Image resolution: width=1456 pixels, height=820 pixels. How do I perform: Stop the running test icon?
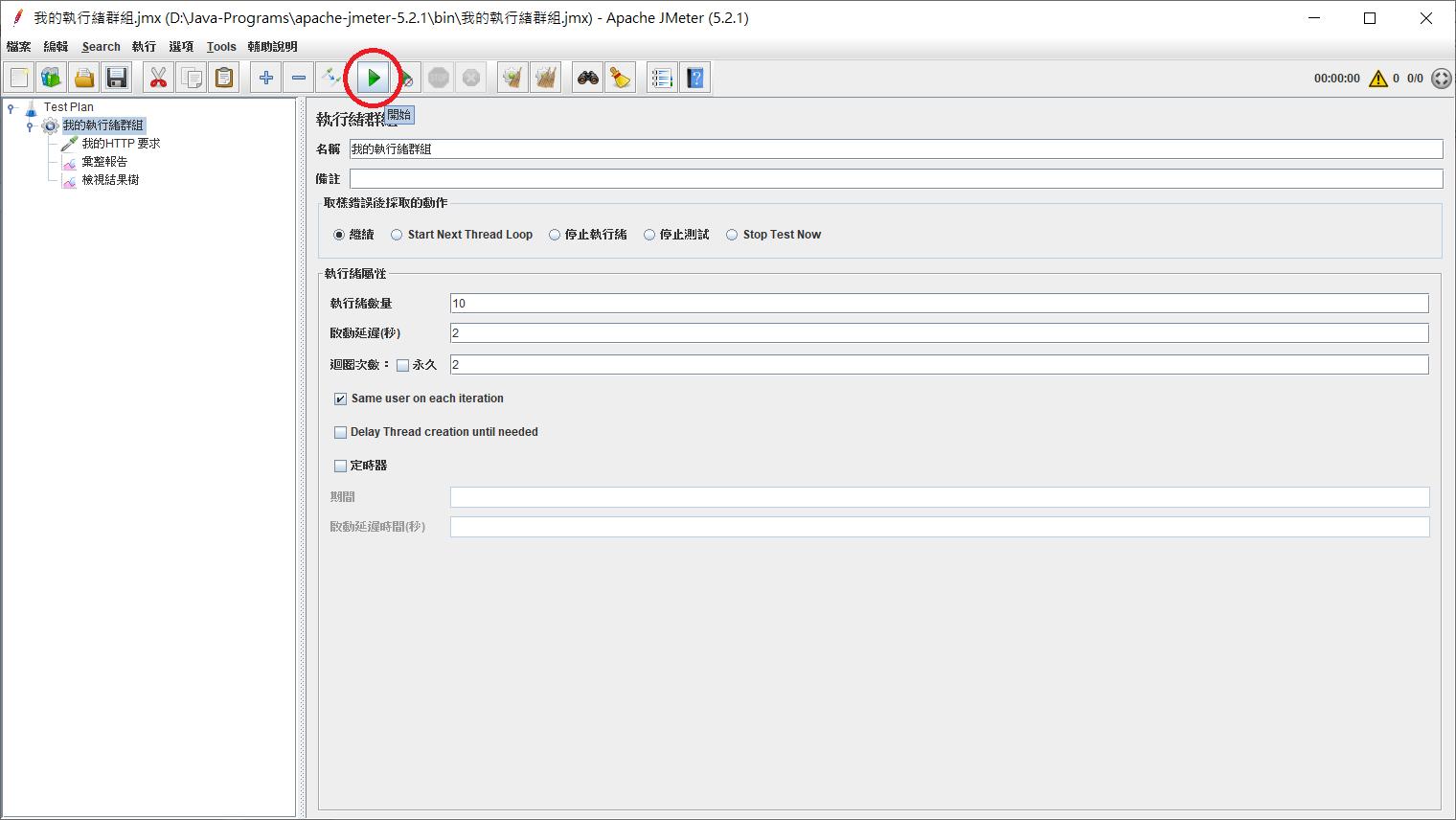(439, 78)
